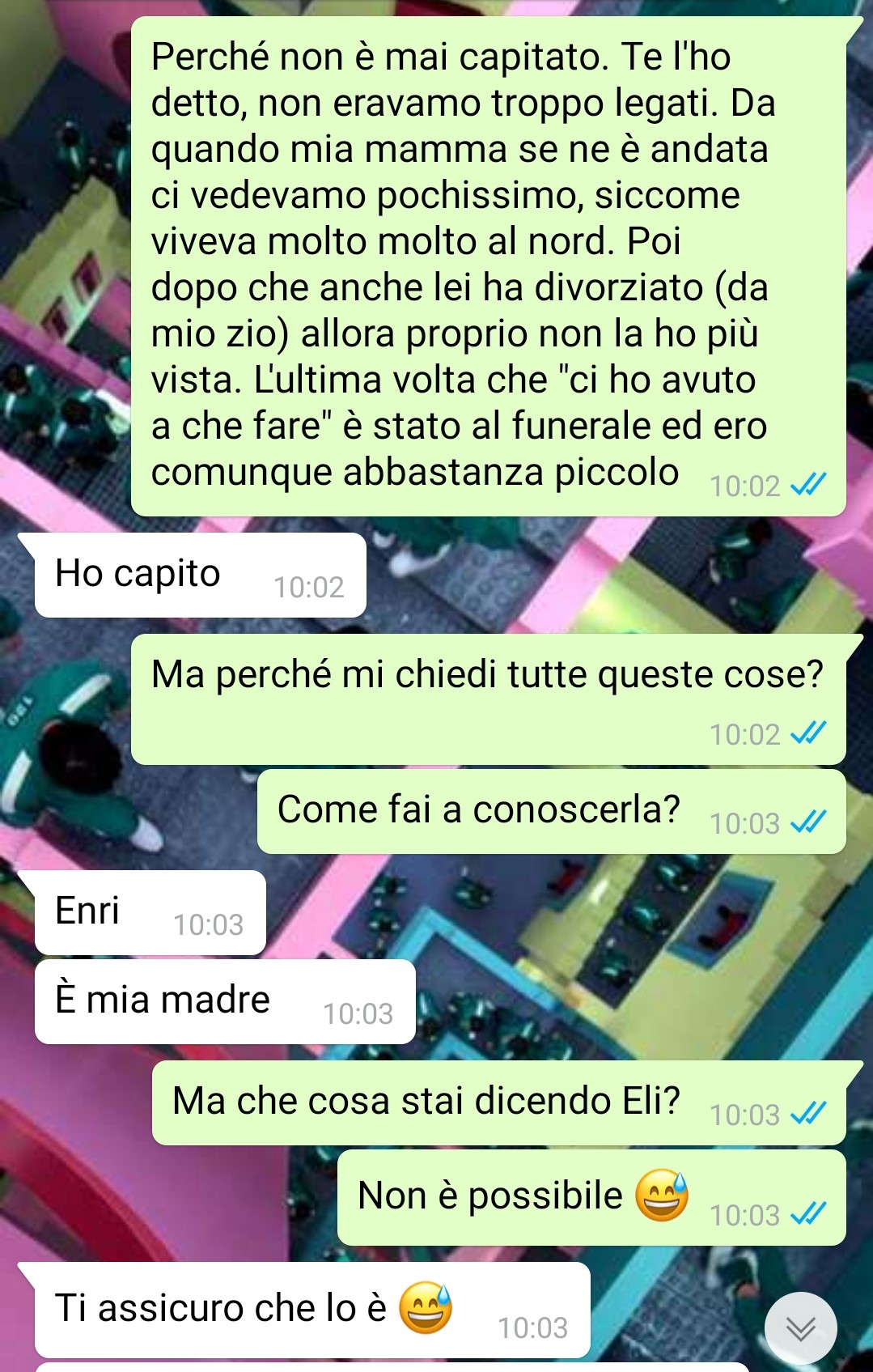Tap the scroll-to-bottom double chevron button
This screenshot has height=1372, width=873.
[800, 1328]
